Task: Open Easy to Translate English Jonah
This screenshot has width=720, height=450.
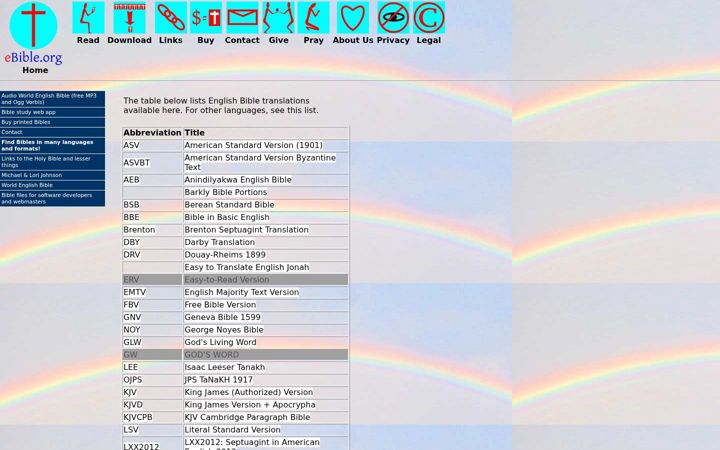Action: [247, 267]
